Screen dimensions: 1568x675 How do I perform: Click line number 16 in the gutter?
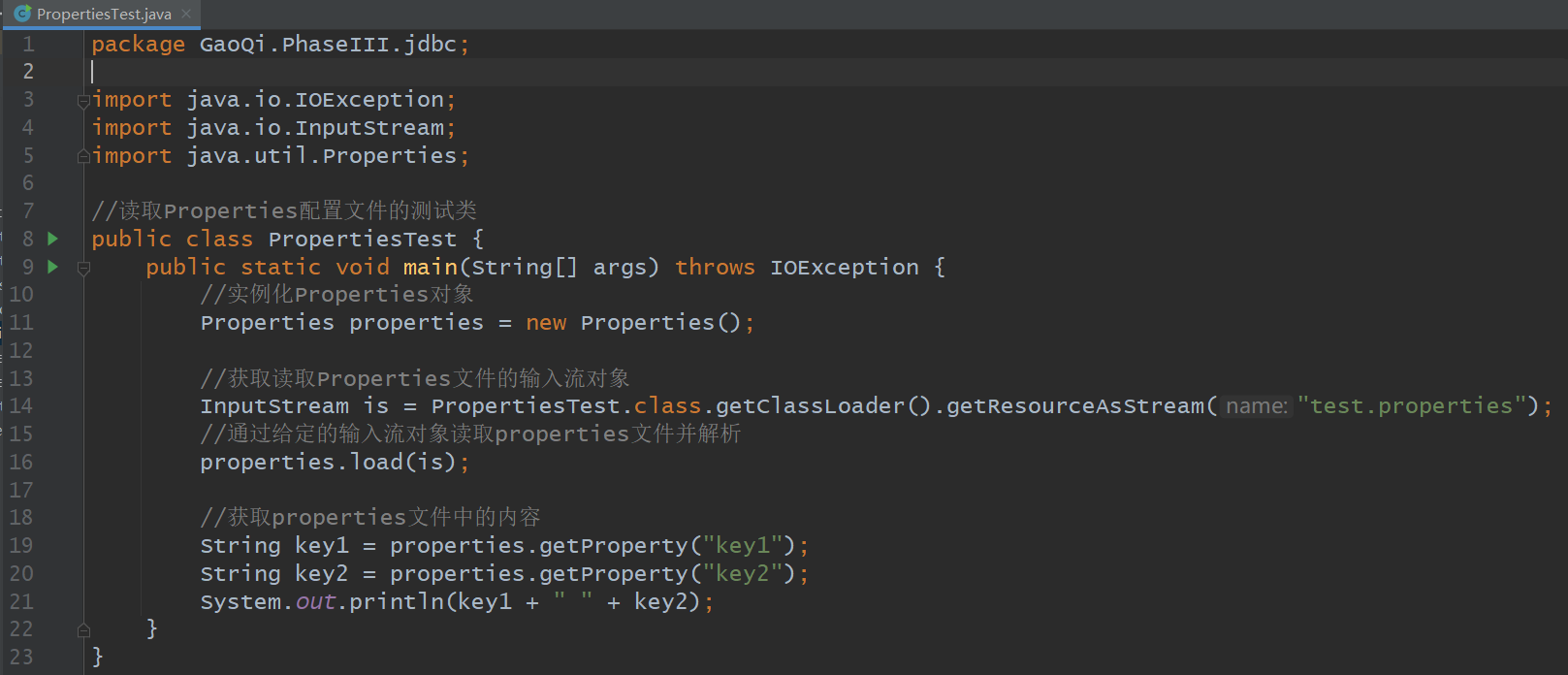click(21, 462)
